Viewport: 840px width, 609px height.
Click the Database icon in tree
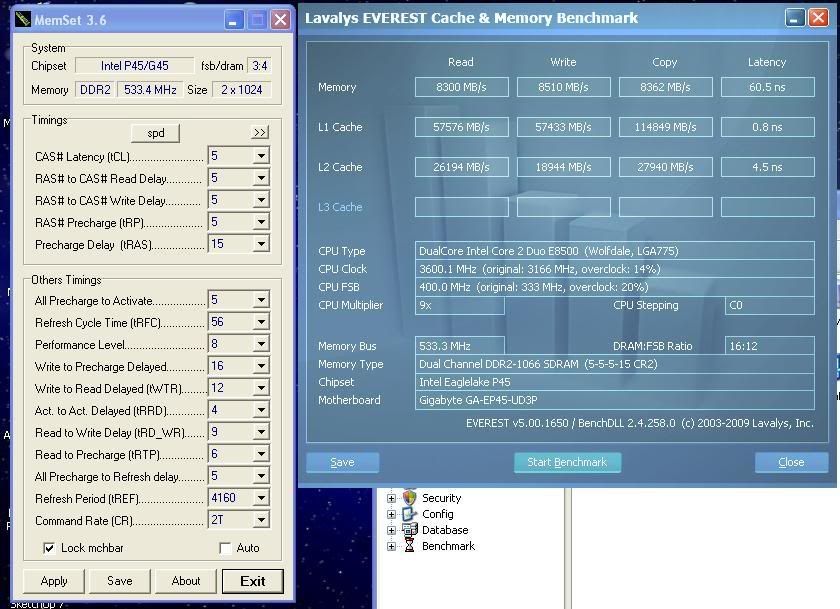(x=409, y=530)
